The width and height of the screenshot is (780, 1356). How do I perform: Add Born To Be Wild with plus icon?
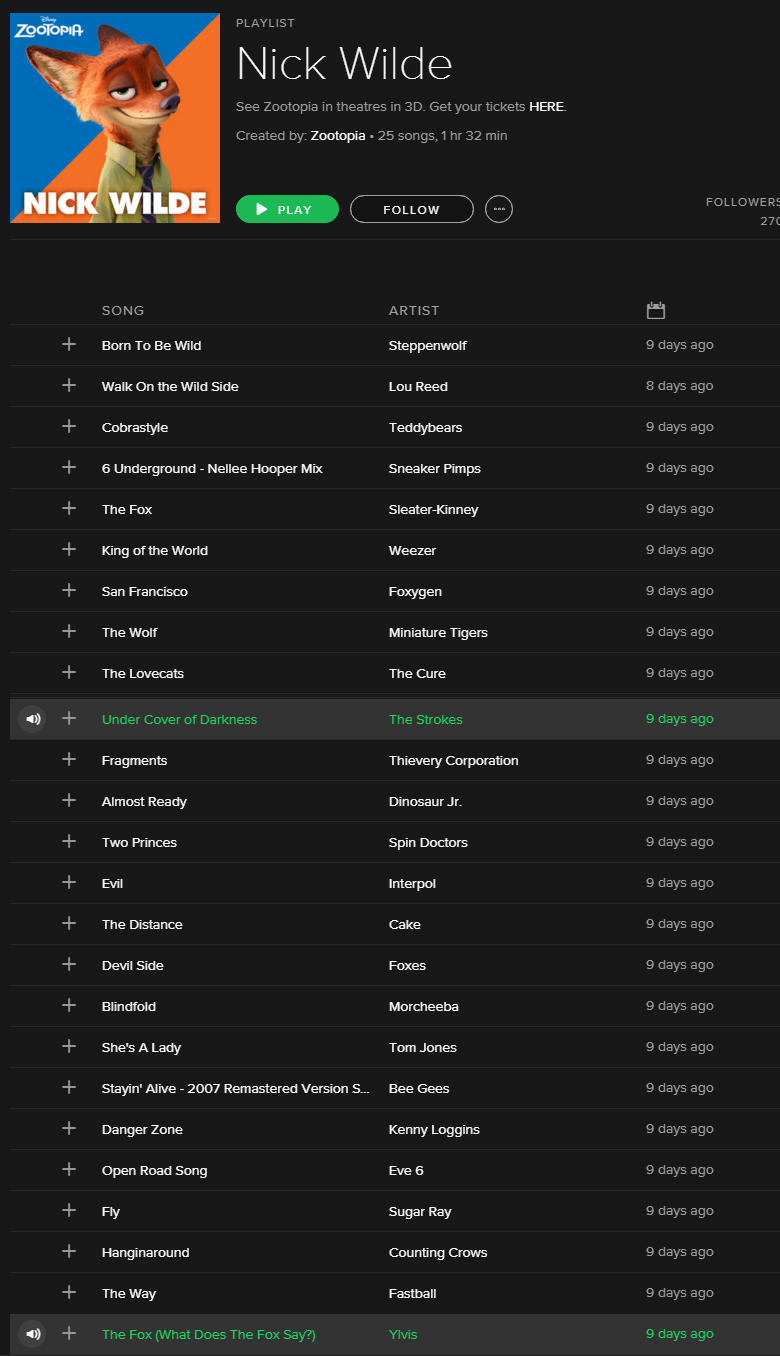(x=69, y=345)
